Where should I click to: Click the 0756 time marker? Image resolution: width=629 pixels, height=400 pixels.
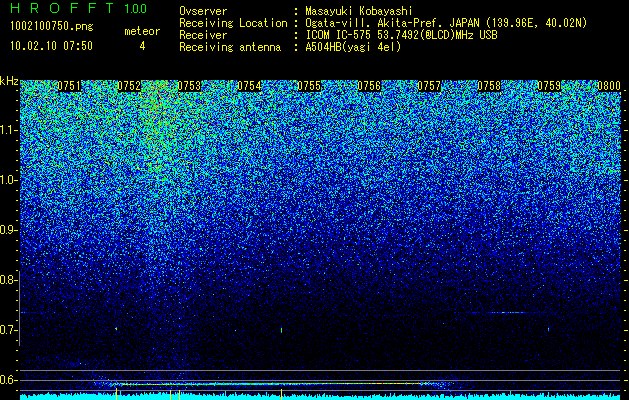[x=369, y=86]
